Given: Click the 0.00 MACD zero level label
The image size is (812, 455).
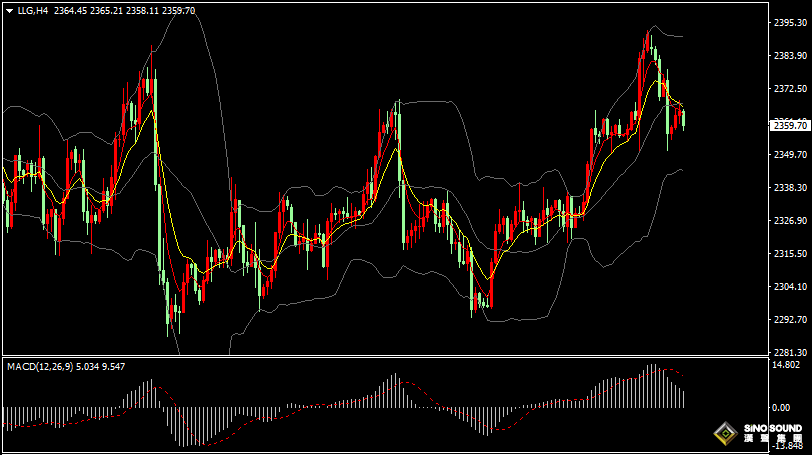Looking at the screenshot, I should point(782,407).
